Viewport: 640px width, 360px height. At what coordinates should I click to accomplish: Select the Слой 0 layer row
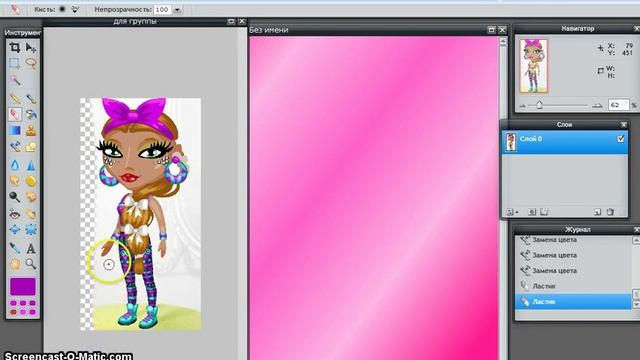click(x=565, y=142)
